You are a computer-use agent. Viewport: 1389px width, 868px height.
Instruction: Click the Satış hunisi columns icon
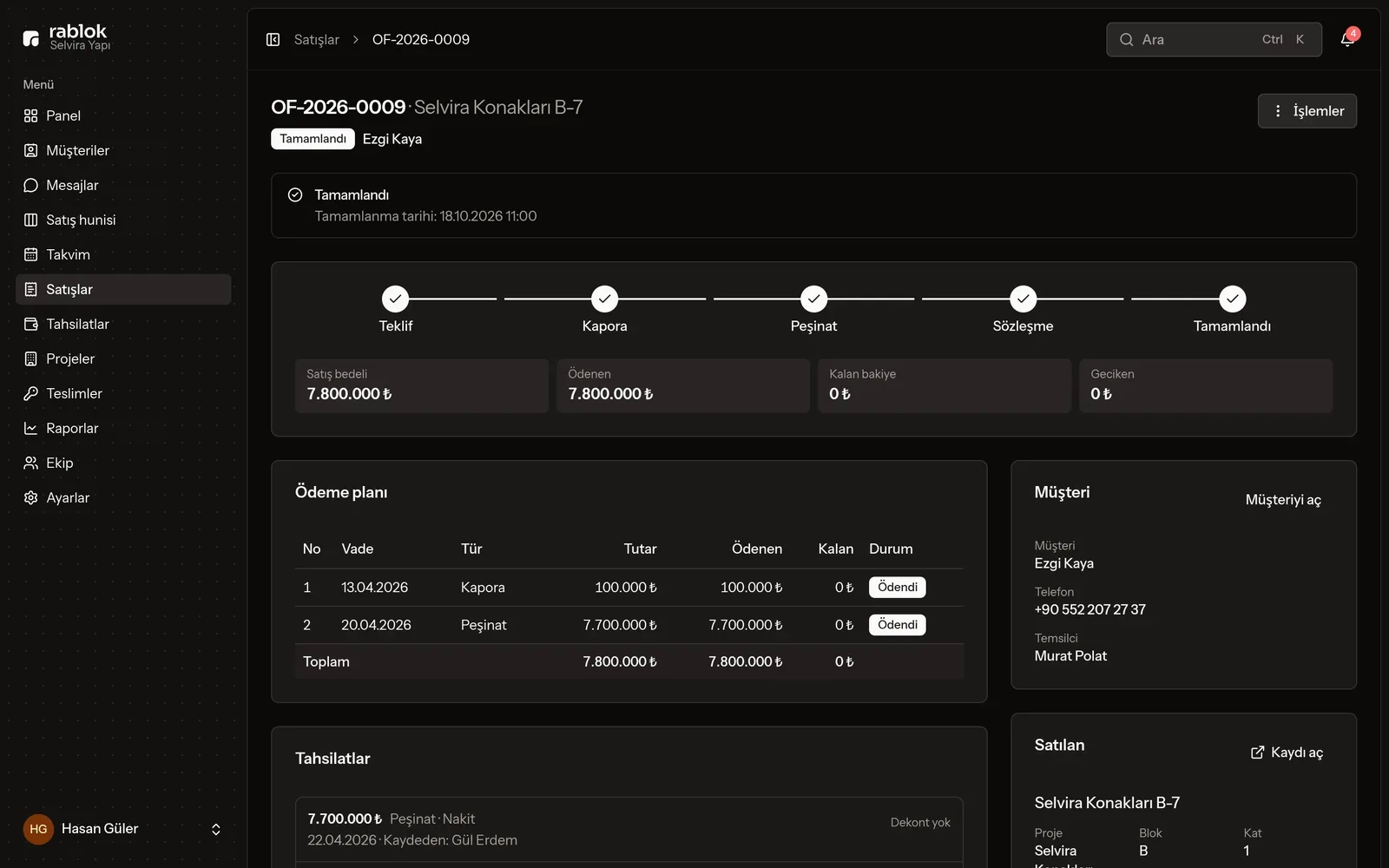[x=30, y=220]
